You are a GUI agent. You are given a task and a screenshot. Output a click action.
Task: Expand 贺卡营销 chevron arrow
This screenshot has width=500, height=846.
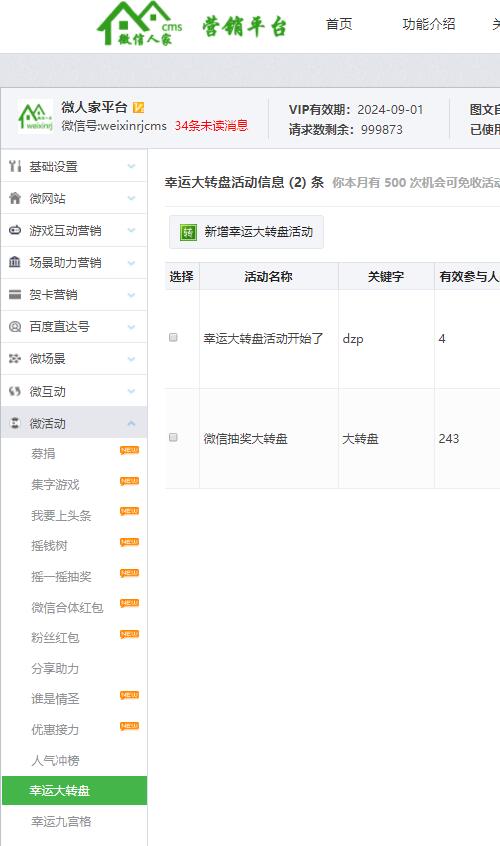[x=131, y=295]
